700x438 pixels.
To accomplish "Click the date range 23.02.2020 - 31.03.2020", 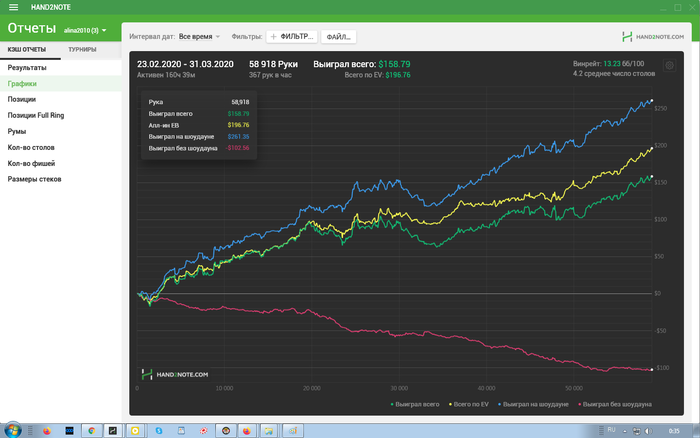I will 185,64.
